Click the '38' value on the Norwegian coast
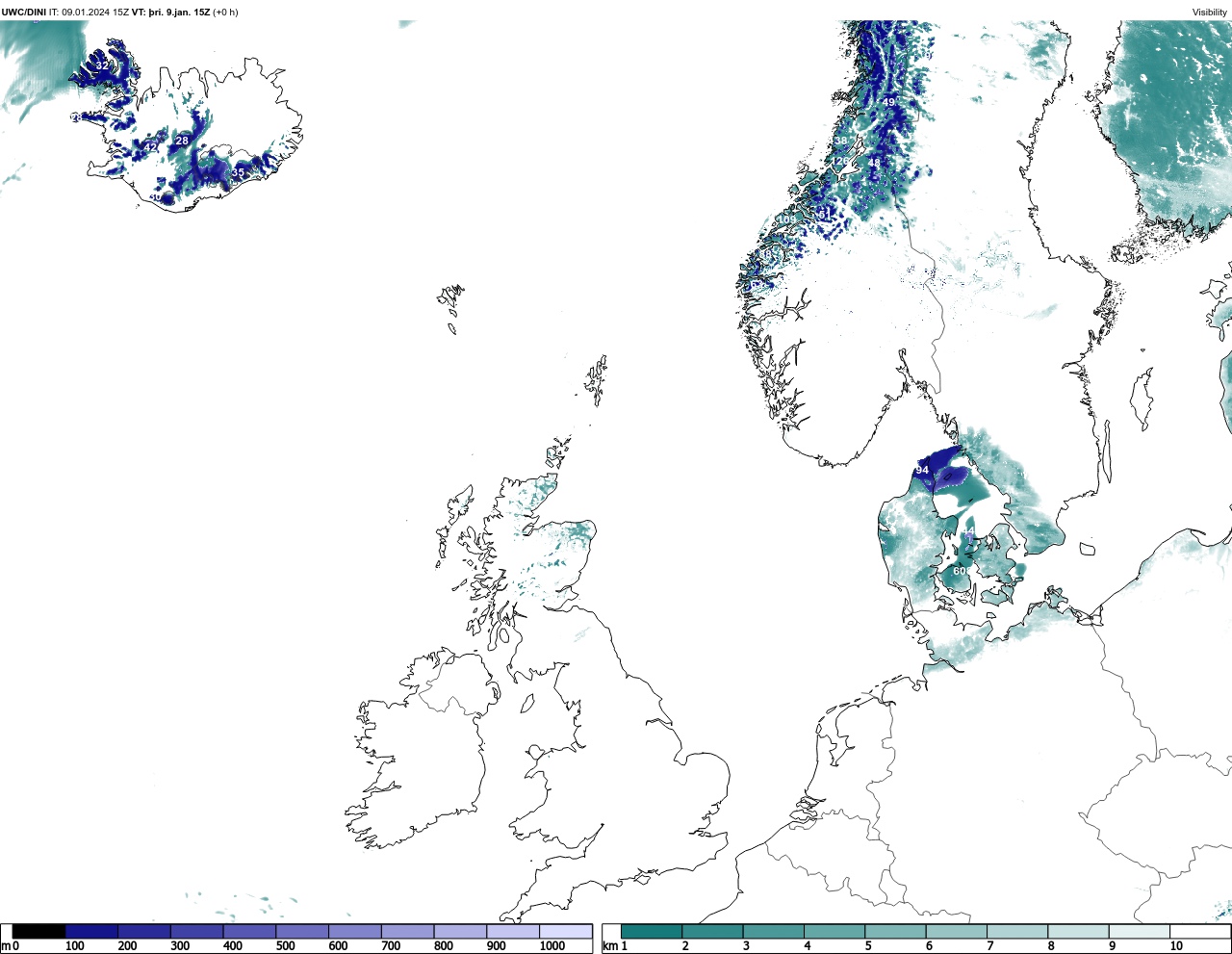 [841, 142]
